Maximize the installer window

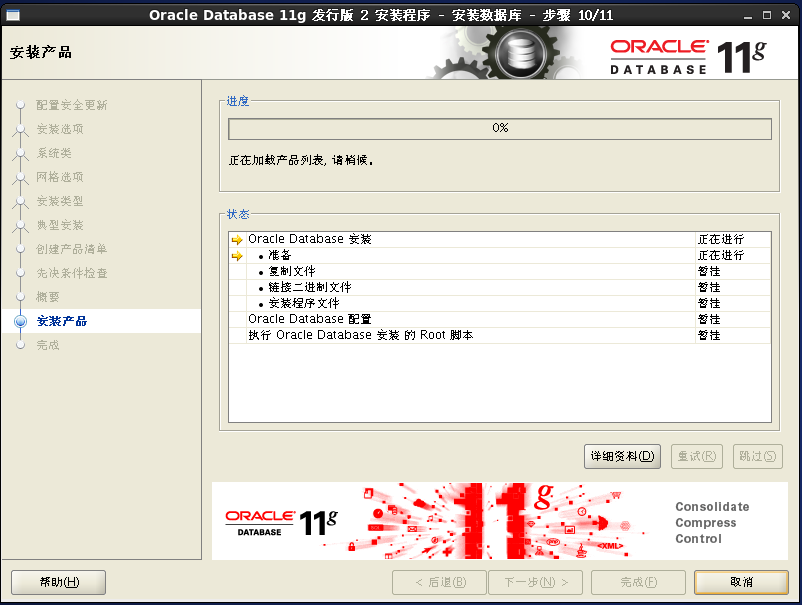click(767, 15)
